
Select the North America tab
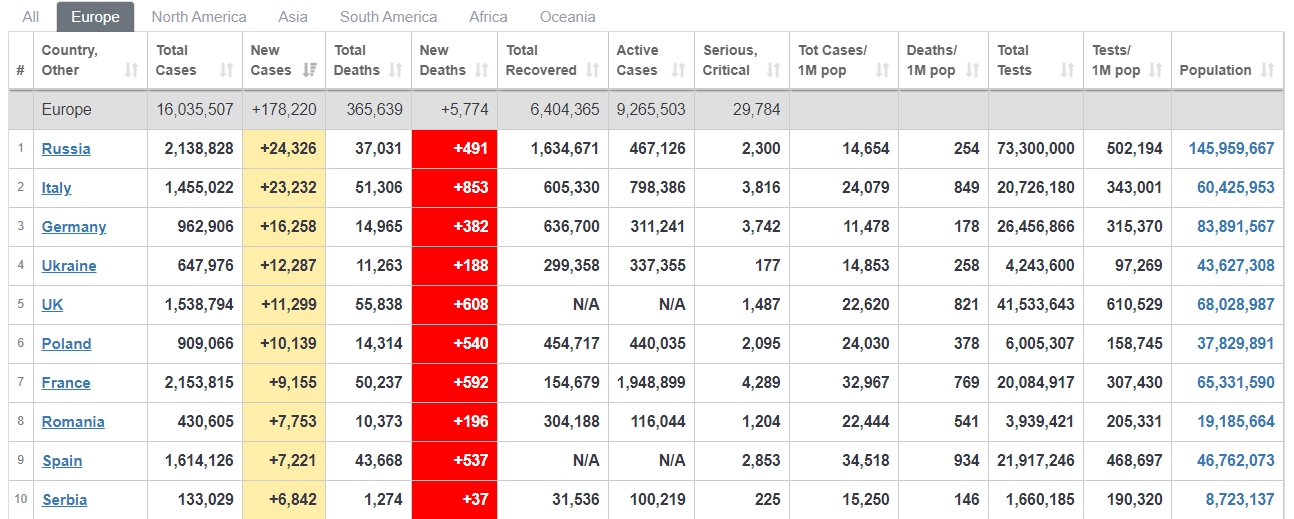199,17
